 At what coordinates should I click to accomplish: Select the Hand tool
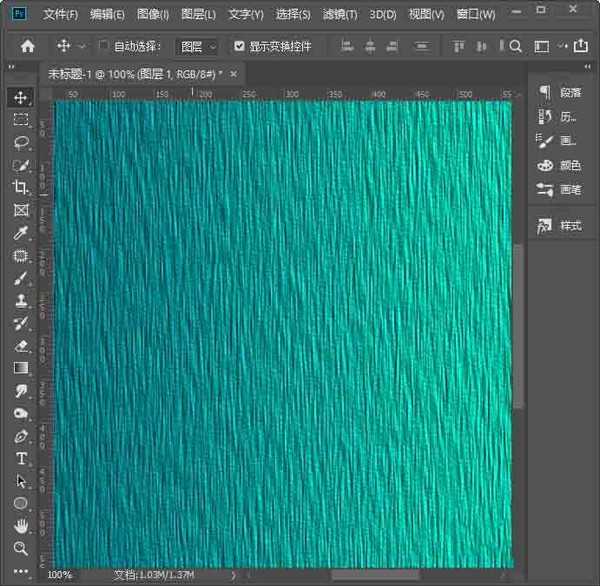coord(21,525)
